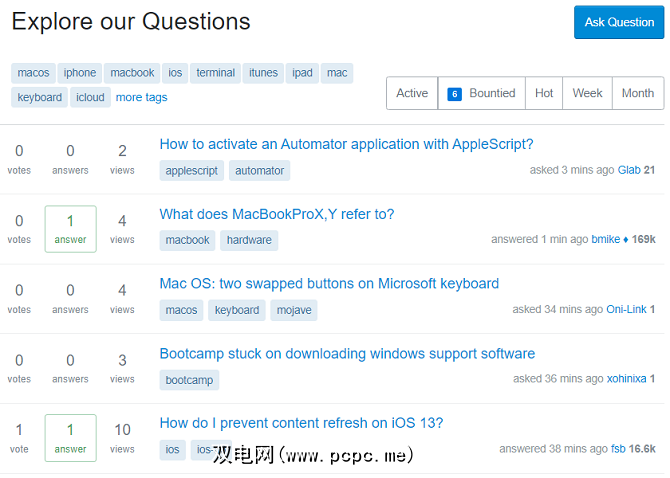Open the Bootcamp stuck downloading question

347,354
